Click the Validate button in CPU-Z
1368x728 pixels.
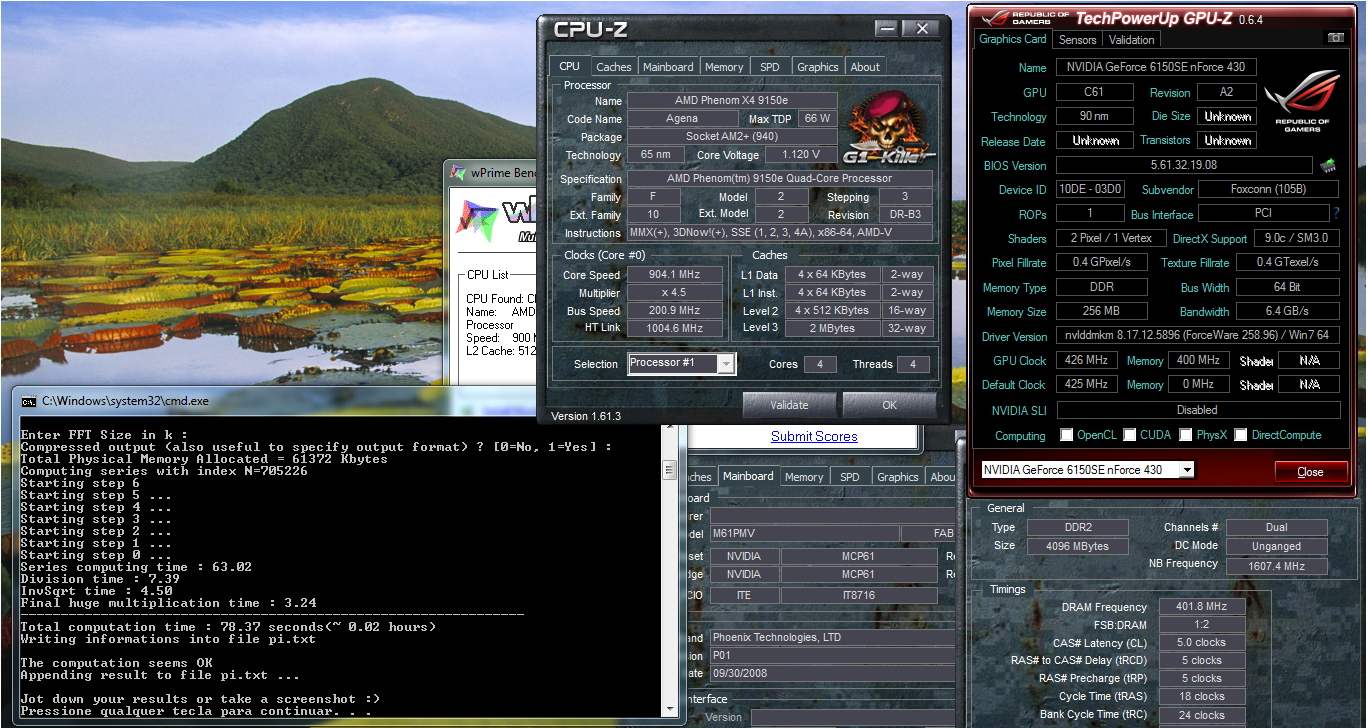[789, 405]
